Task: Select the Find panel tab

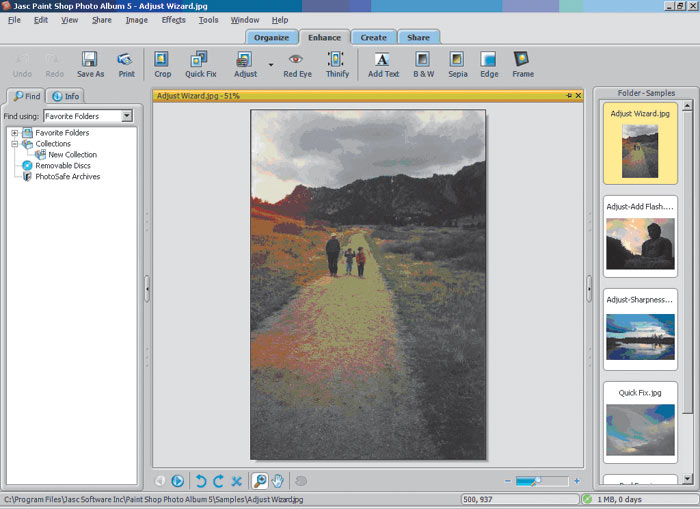Action: (x=26, y=96)
